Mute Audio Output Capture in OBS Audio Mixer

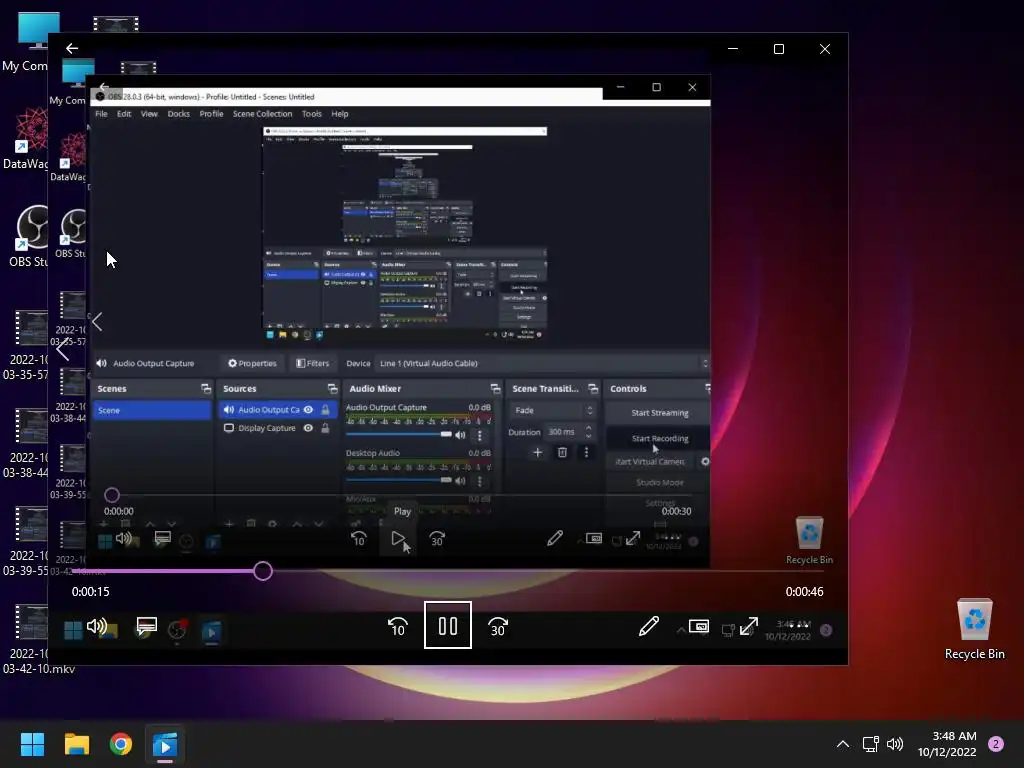click(x=460, y=435)
